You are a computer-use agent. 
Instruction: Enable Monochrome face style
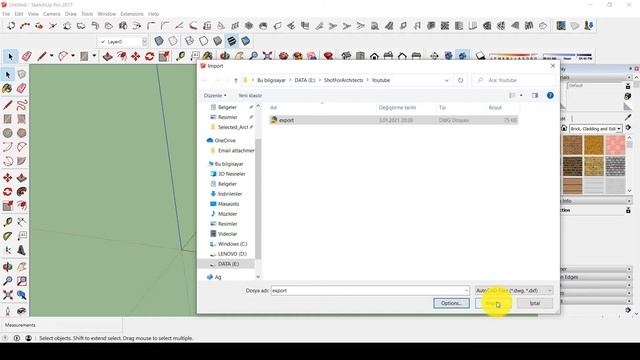[x=246, y=41]
